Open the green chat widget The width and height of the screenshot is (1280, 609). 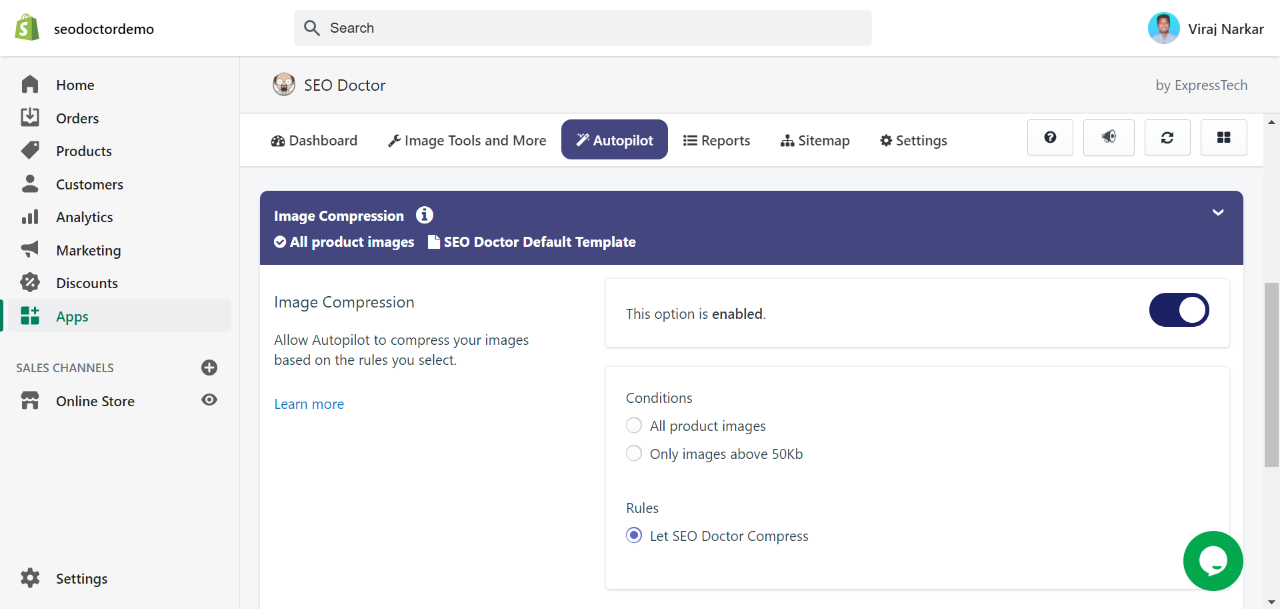pos(1213,561)
